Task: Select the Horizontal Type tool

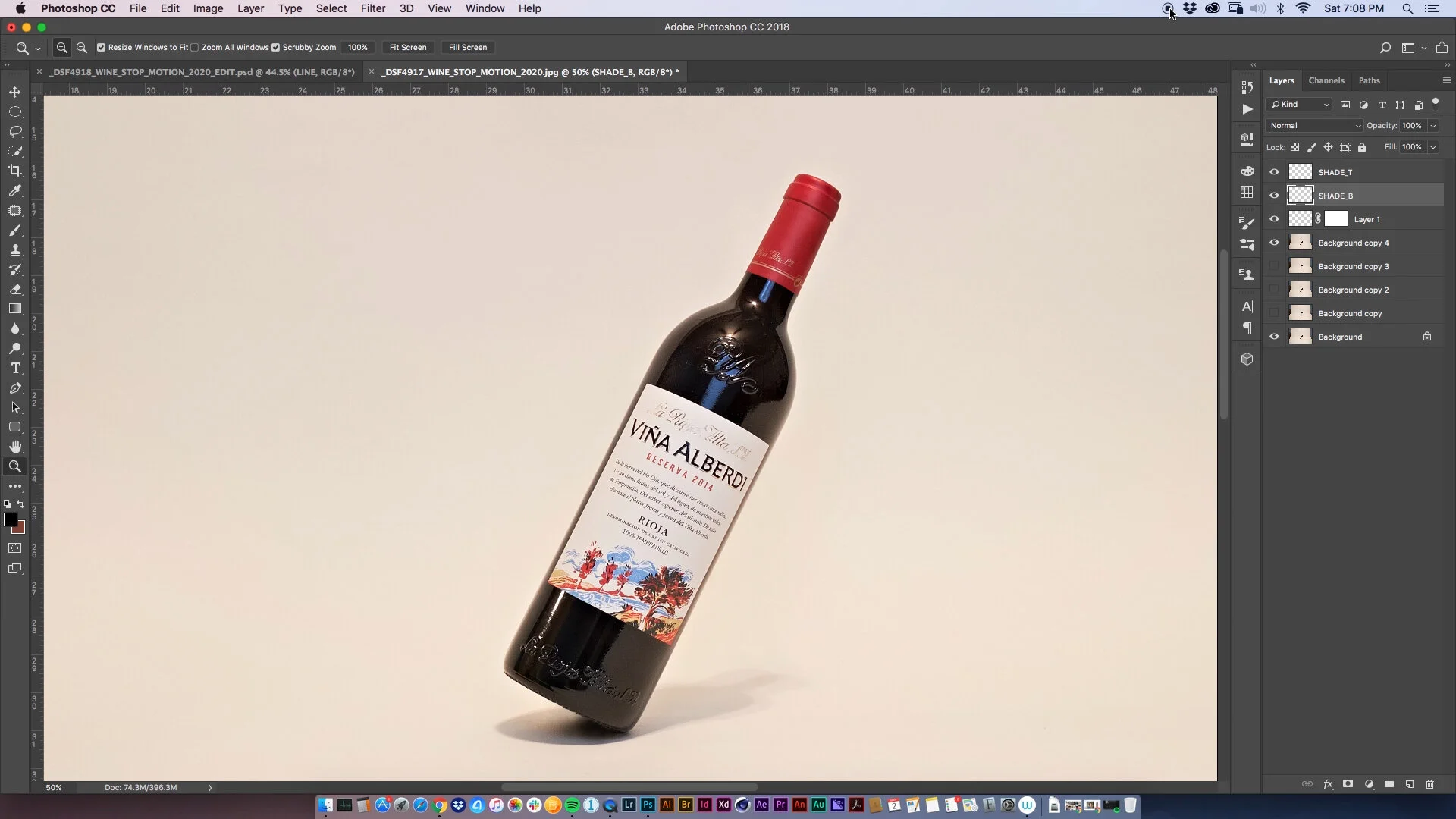Action: (x=15, y=368)
